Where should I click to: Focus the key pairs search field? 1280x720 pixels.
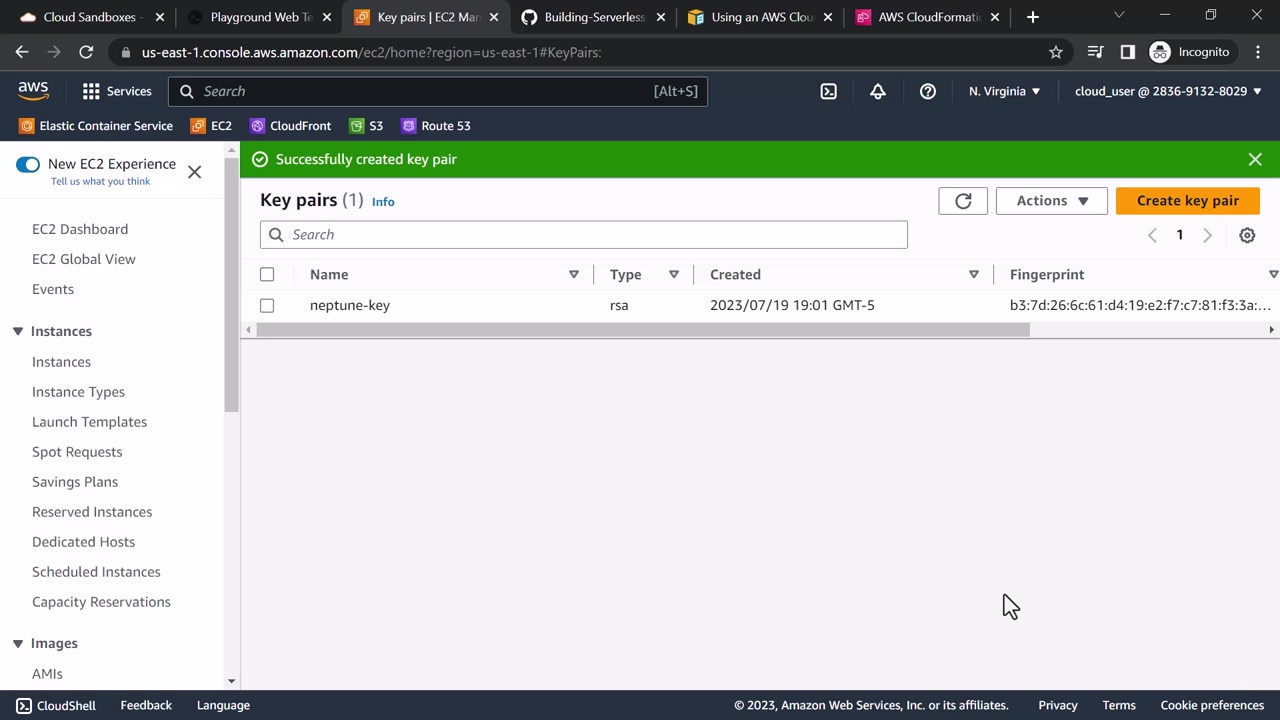coord(584,234)
